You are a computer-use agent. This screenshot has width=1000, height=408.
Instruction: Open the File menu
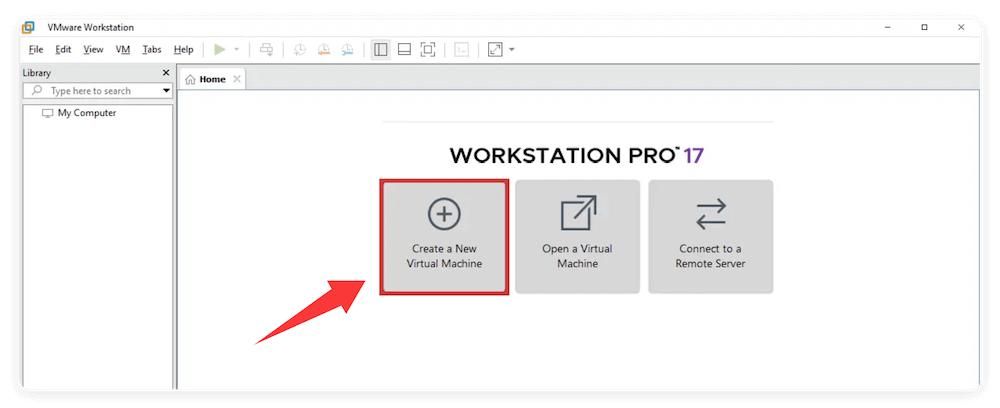coord(36,50)
